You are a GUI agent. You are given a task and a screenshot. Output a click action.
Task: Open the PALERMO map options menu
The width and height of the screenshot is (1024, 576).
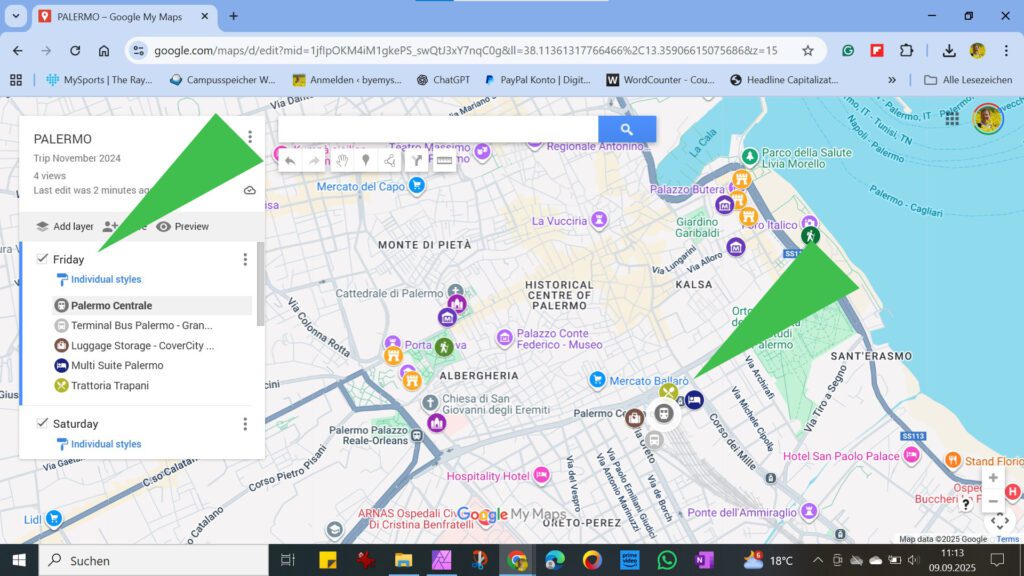point(250,137)
